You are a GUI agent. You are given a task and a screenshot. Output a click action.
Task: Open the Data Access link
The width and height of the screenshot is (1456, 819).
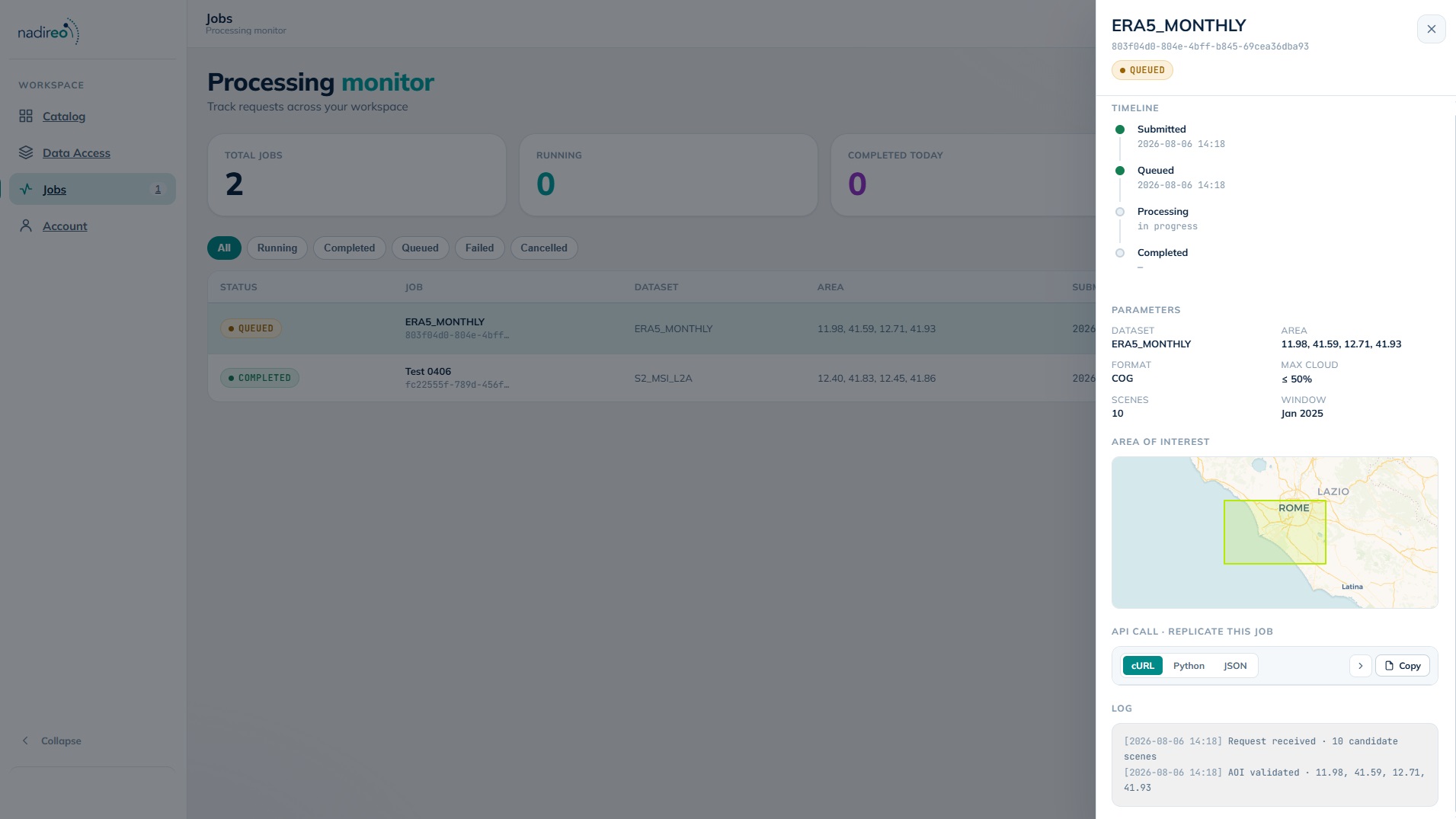[76, 152]
